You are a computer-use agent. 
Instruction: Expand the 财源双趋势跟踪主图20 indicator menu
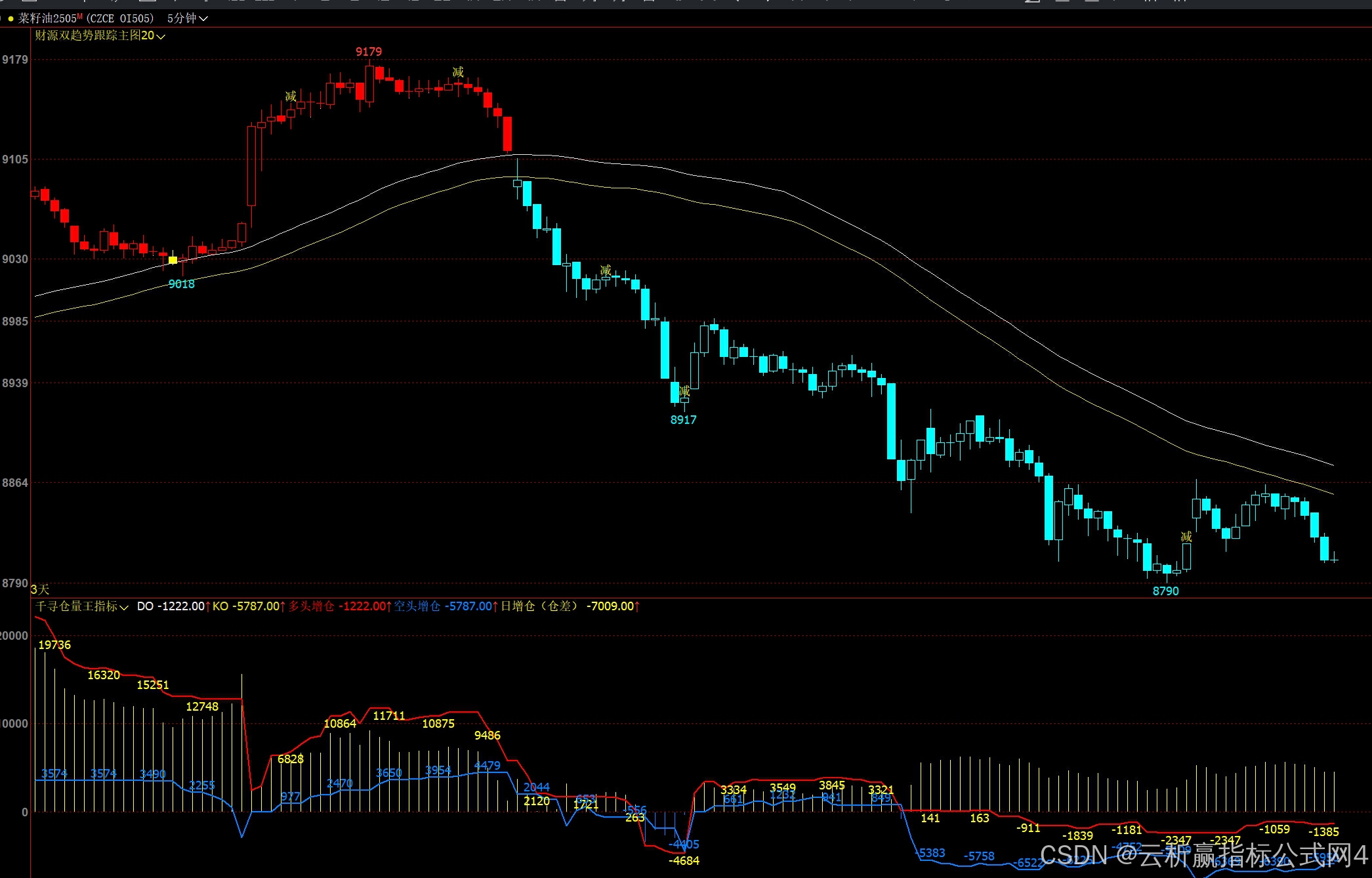[100, 35]
